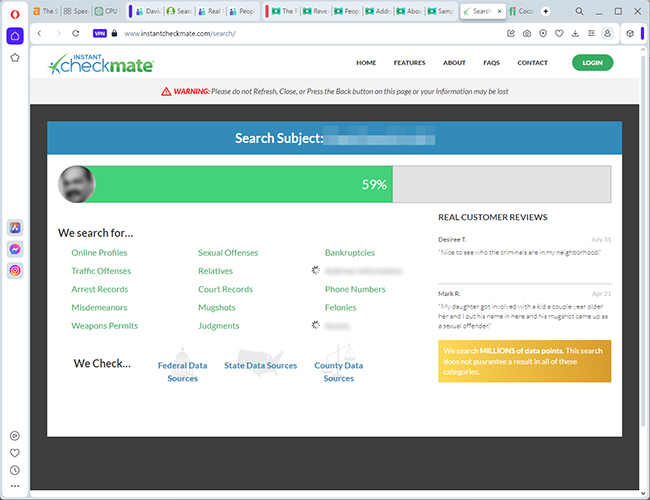The height and width of the screenshot is (500, 650).
Task: Click the Weapons Permits item
Action: coord(104,325)
